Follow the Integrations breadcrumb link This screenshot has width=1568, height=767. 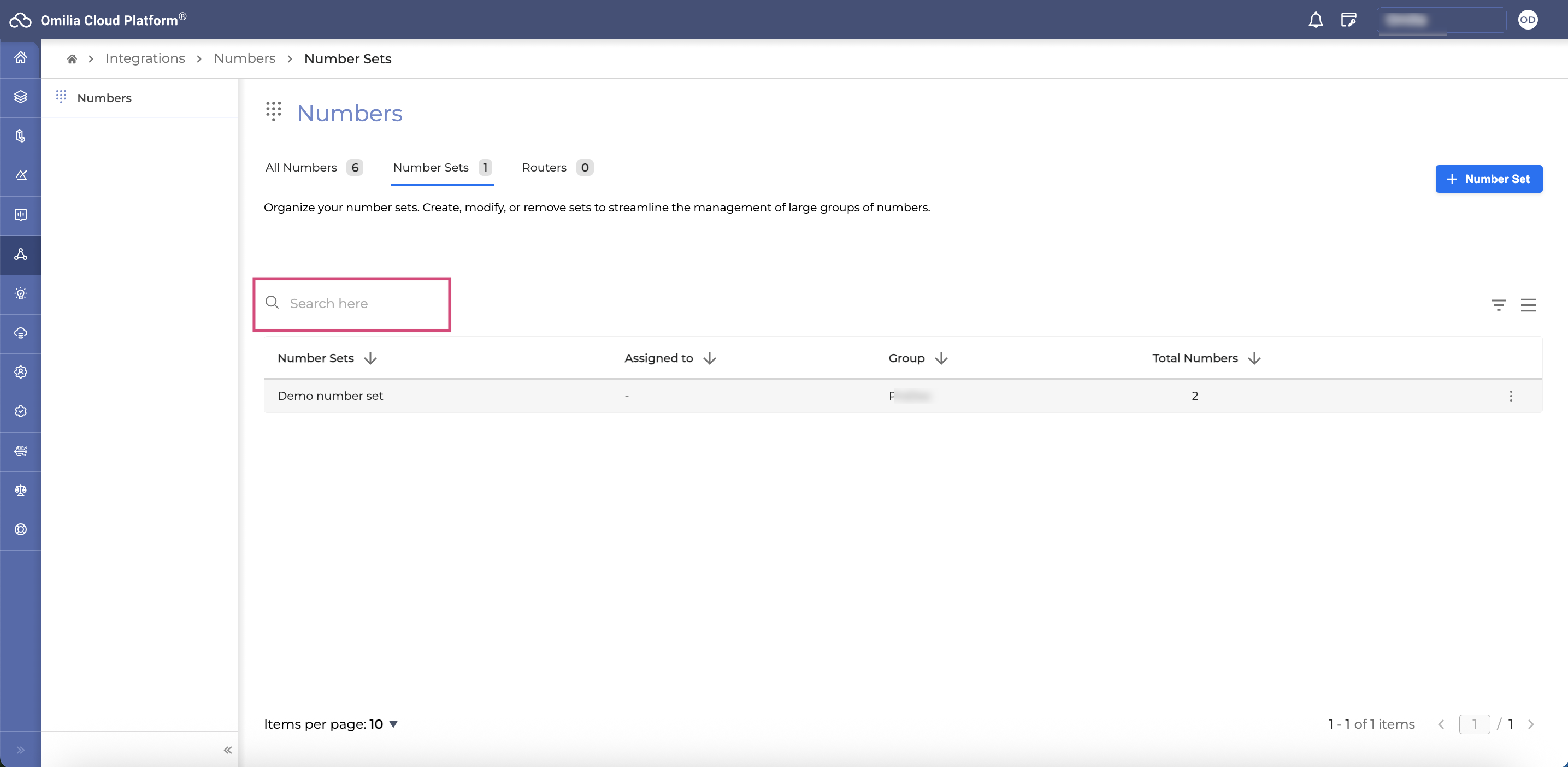[x=145, y=58]
